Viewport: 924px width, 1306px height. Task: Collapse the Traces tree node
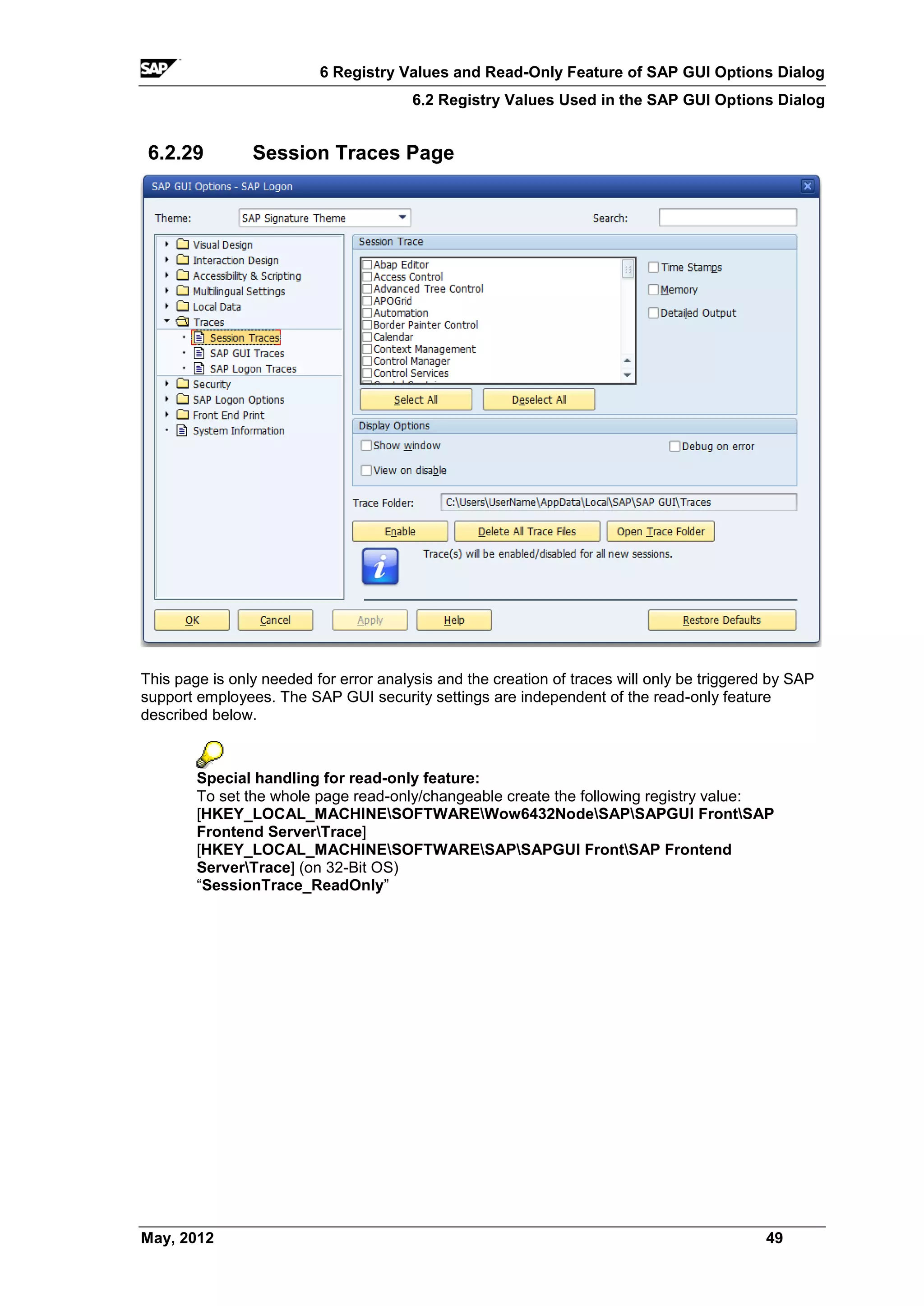coord(166,321)
